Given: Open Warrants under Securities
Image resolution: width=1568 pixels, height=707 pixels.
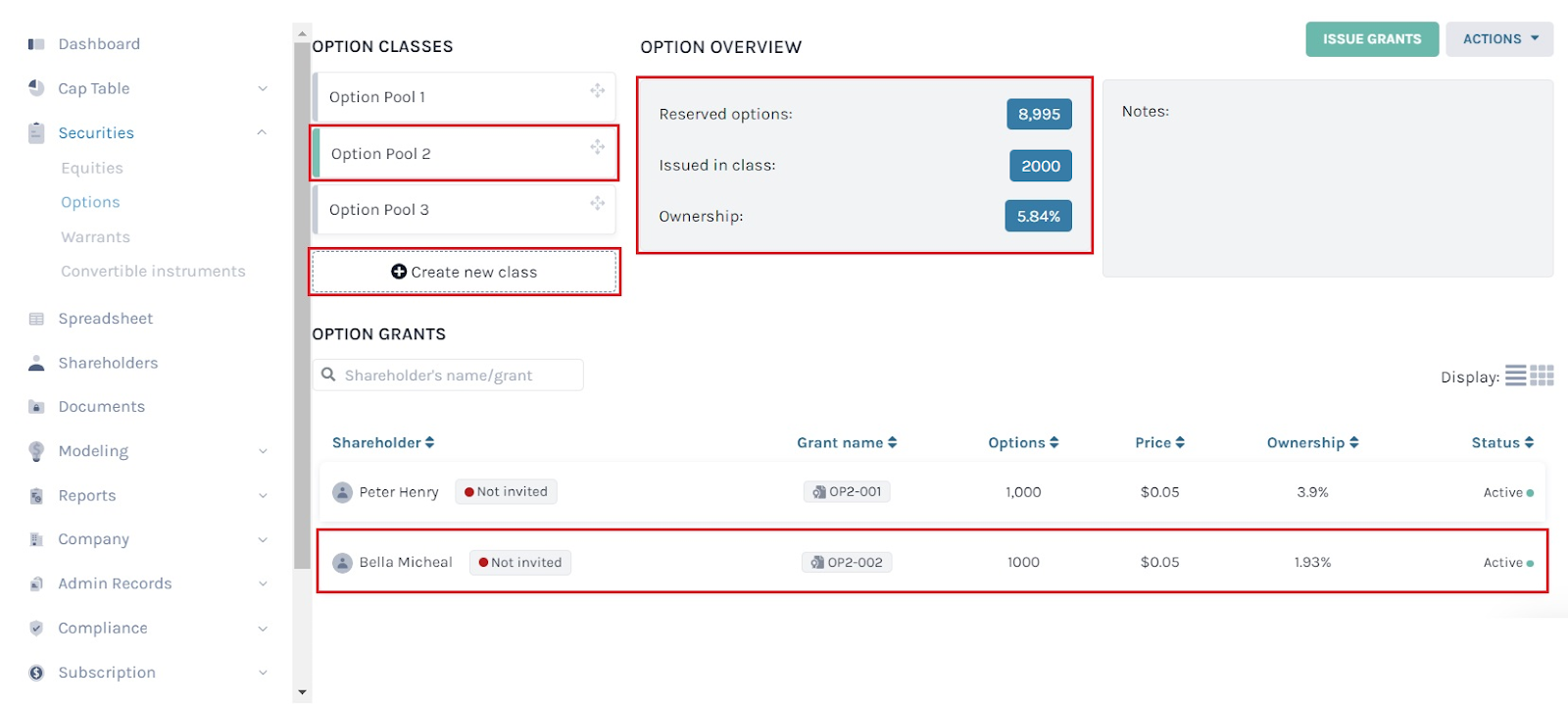Looking at the screenshot, I should point(95,237).
